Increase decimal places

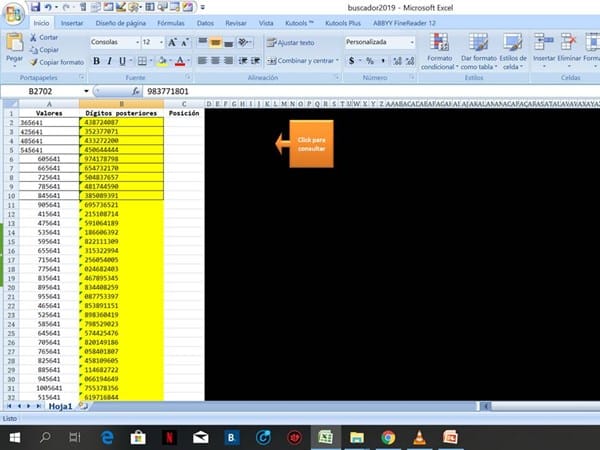click(x=397, y=60)
